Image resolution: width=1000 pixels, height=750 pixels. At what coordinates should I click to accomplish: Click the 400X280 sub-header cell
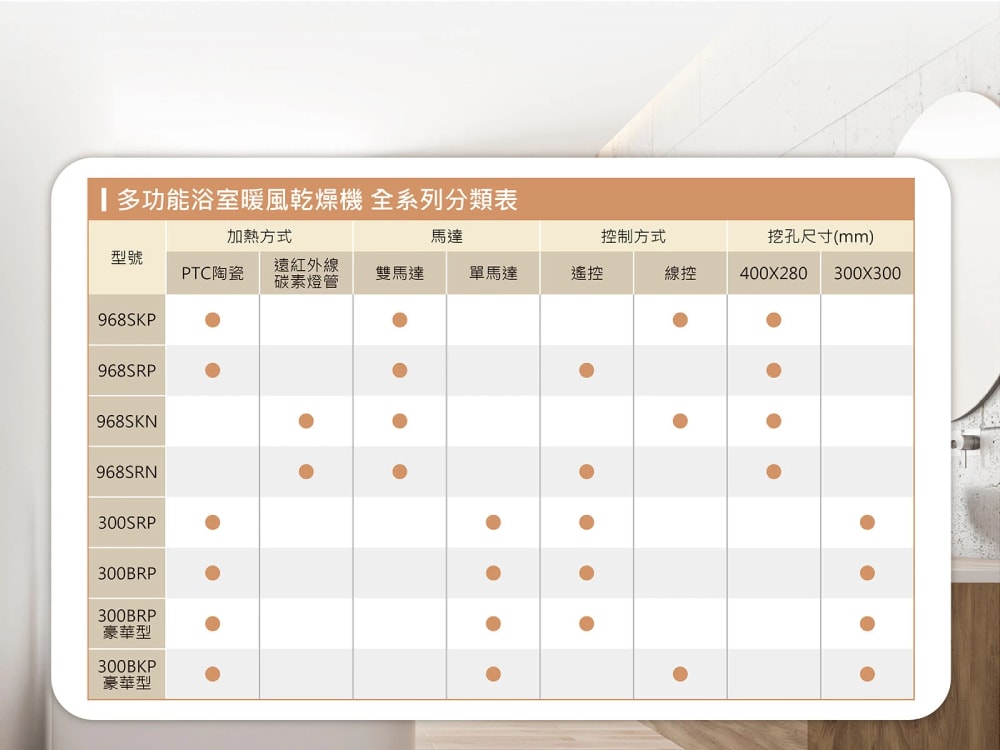tap(773, 273)
